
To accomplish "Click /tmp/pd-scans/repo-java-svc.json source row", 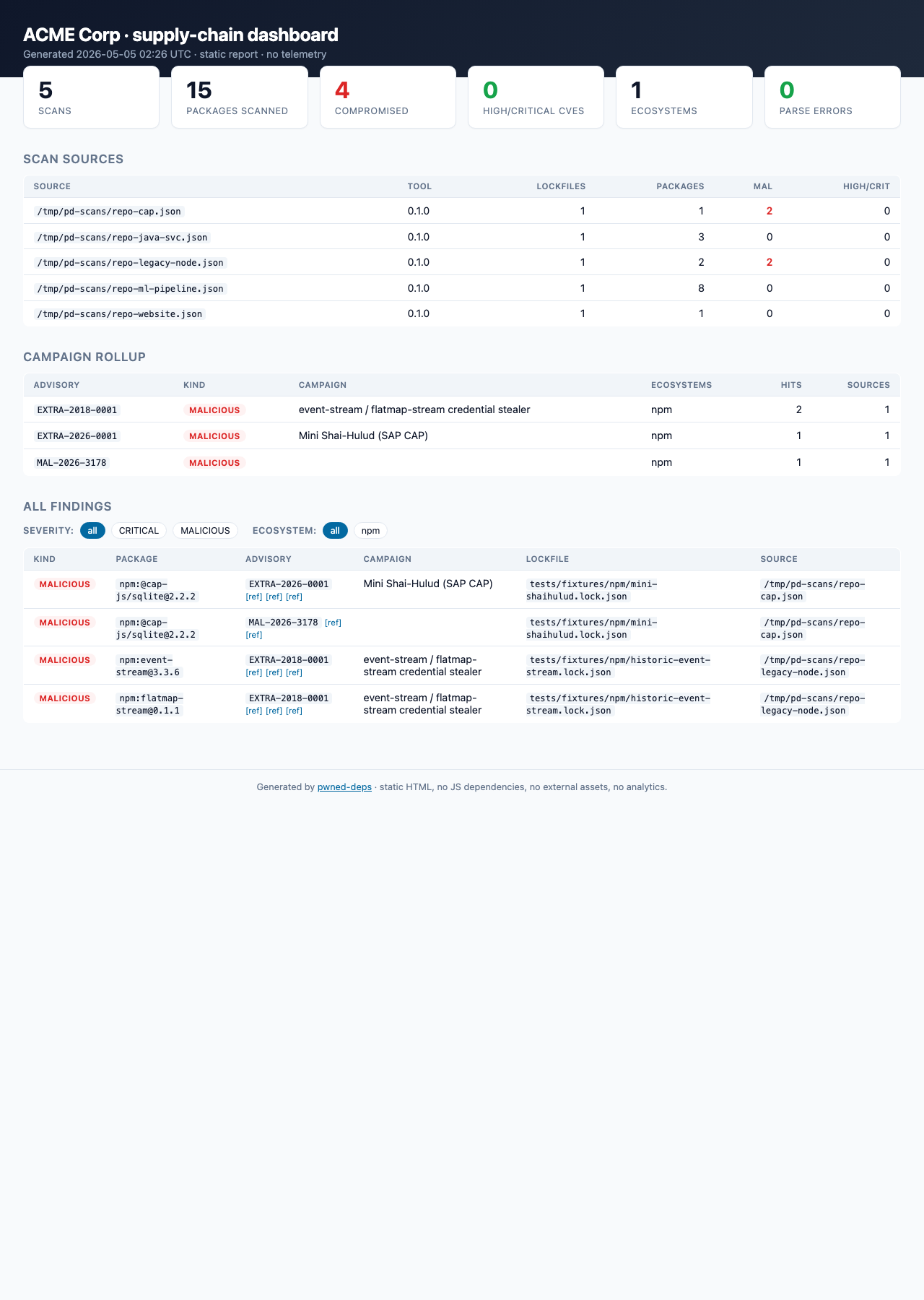I will point(462,237).
